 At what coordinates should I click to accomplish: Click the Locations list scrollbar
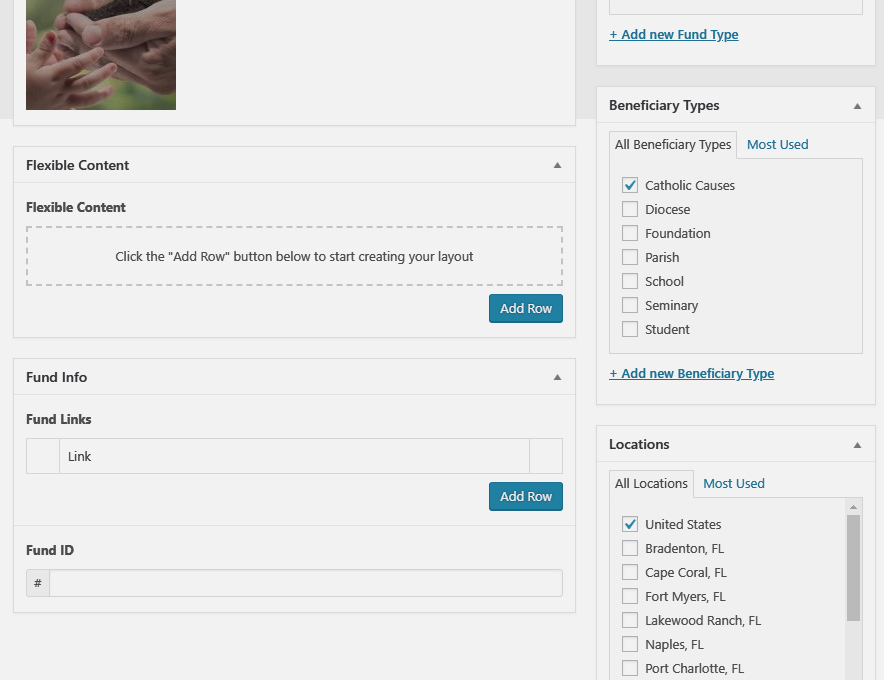click(x=853, y=567)
